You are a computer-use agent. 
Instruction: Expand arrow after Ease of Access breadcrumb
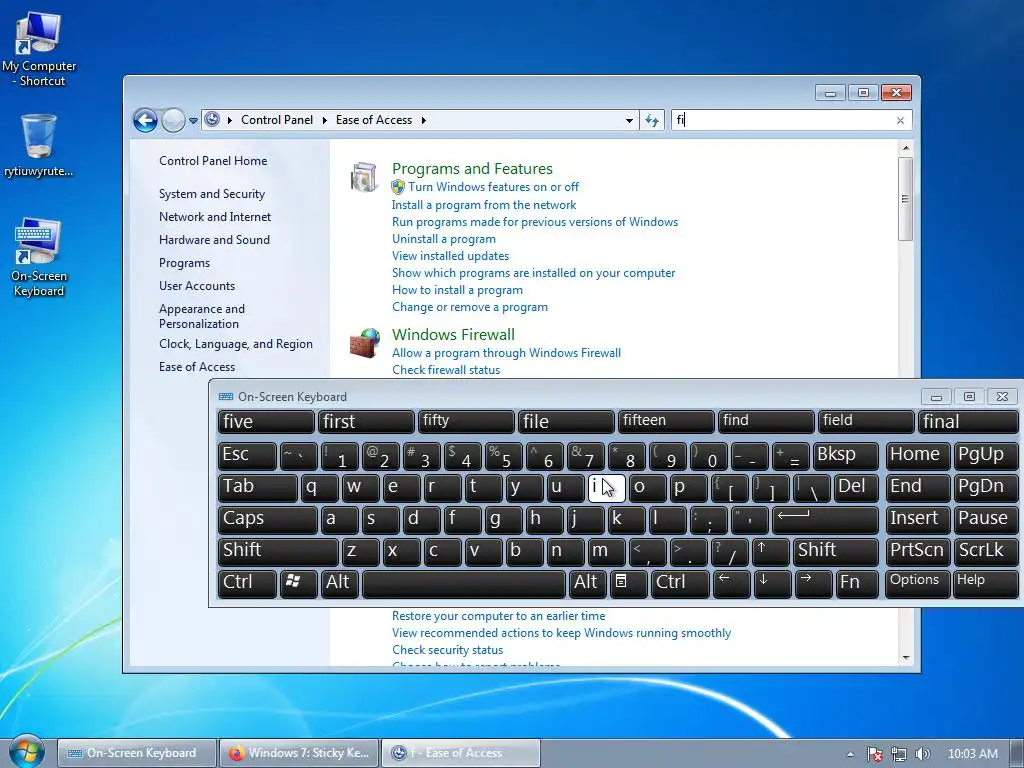point(424,120)
